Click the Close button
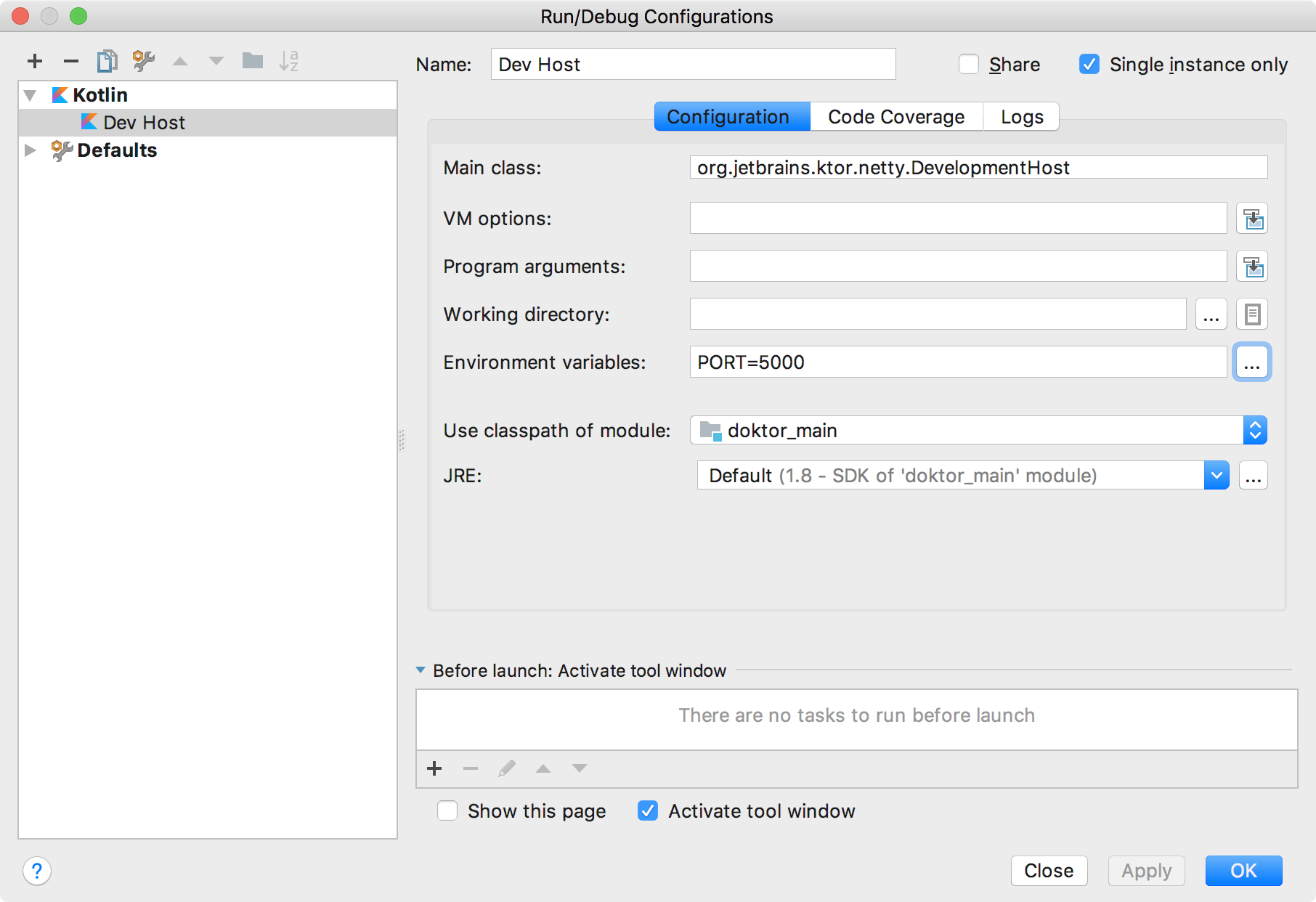This screenshot has height=902, width=1316. 1049,871
